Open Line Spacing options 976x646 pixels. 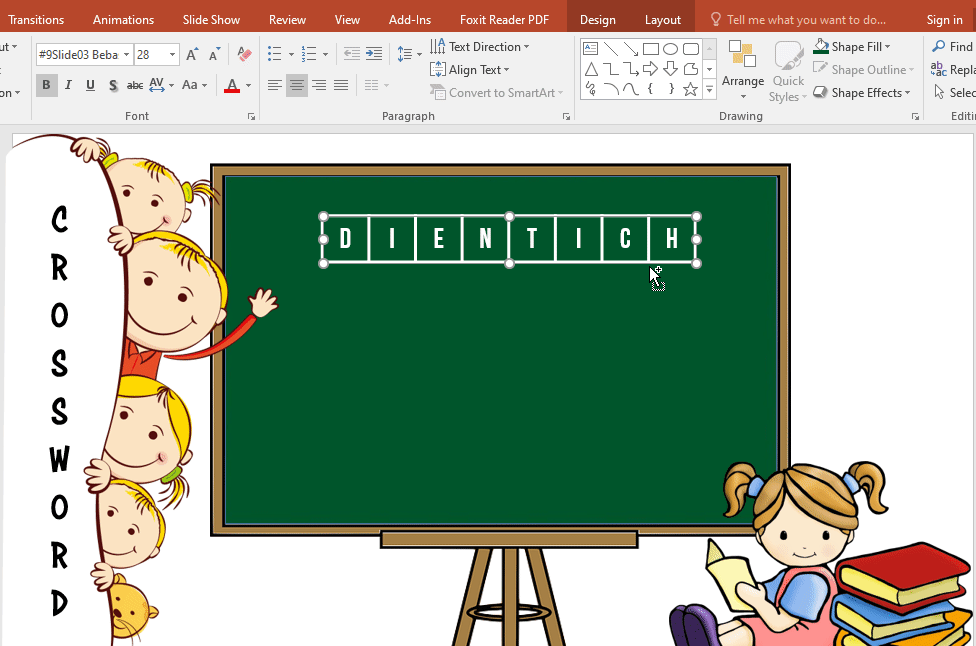409,54
